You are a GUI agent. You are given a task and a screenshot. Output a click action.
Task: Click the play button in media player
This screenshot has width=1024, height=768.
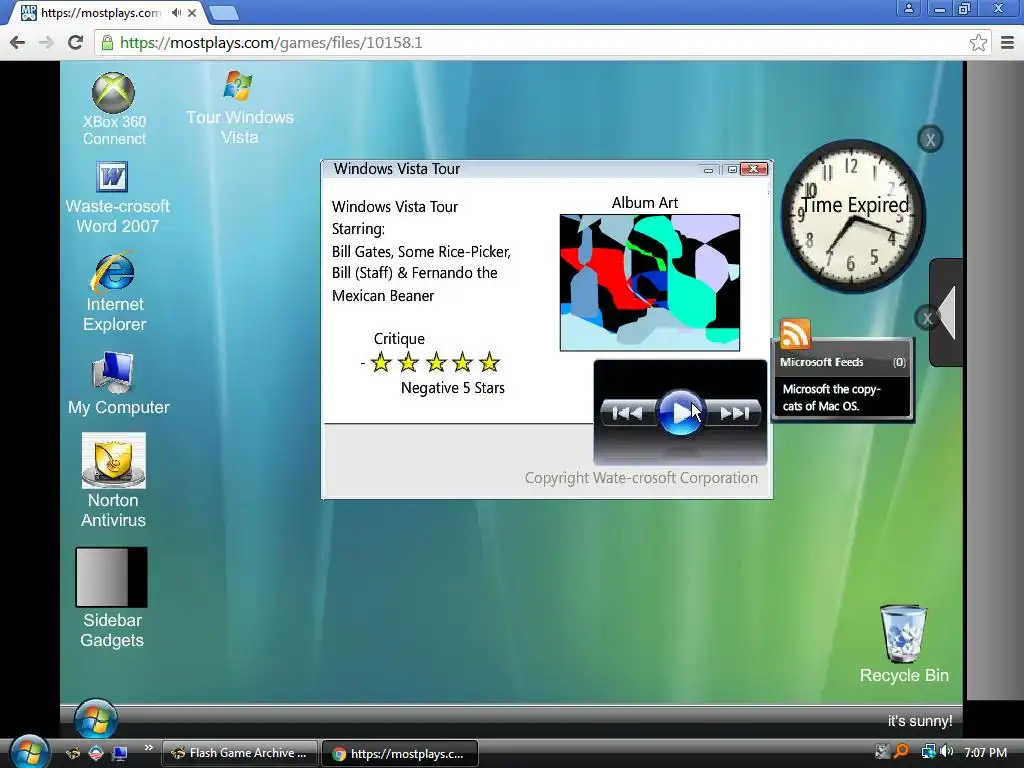680,413
